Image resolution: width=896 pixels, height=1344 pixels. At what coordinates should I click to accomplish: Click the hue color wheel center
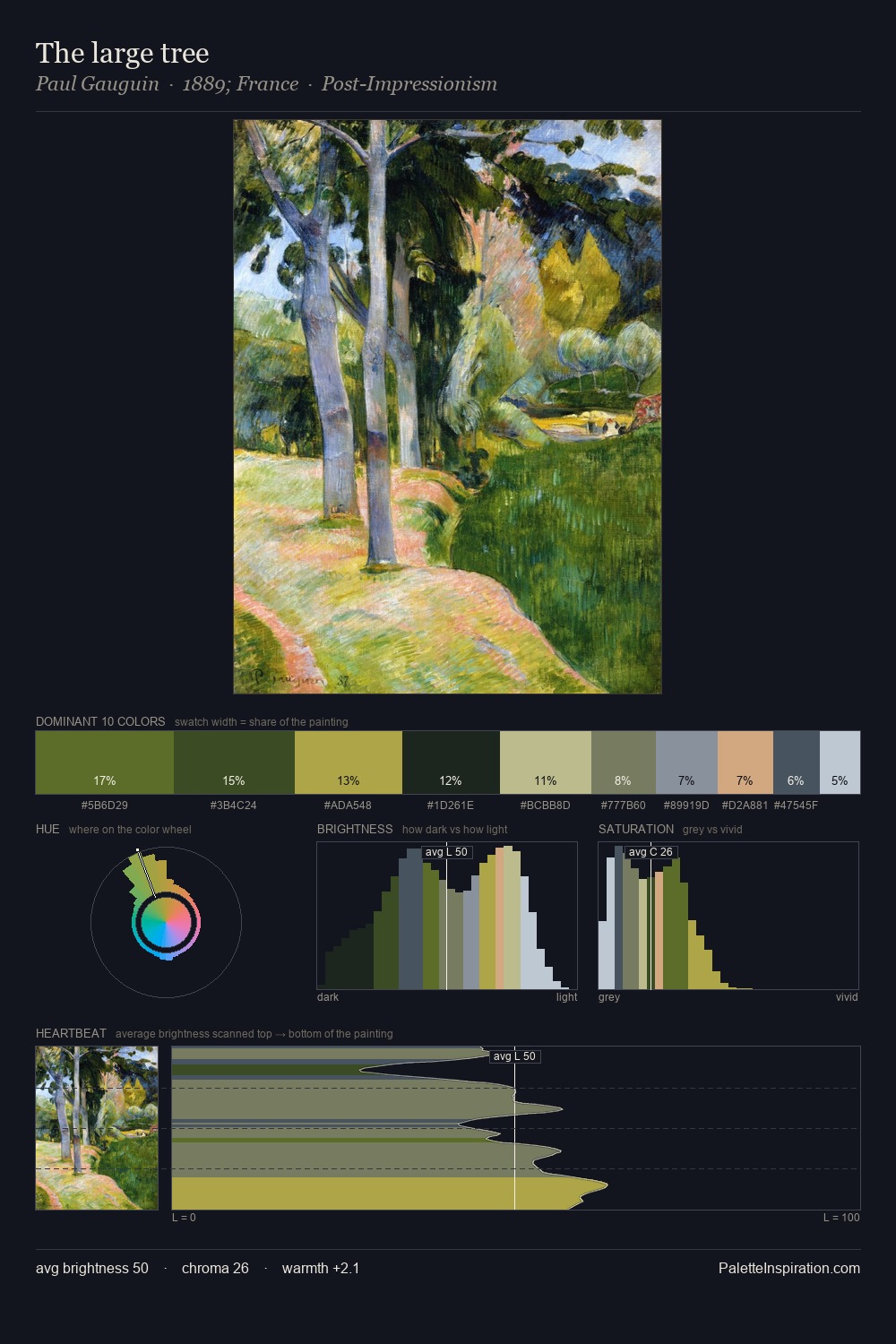tap(166, 922)
